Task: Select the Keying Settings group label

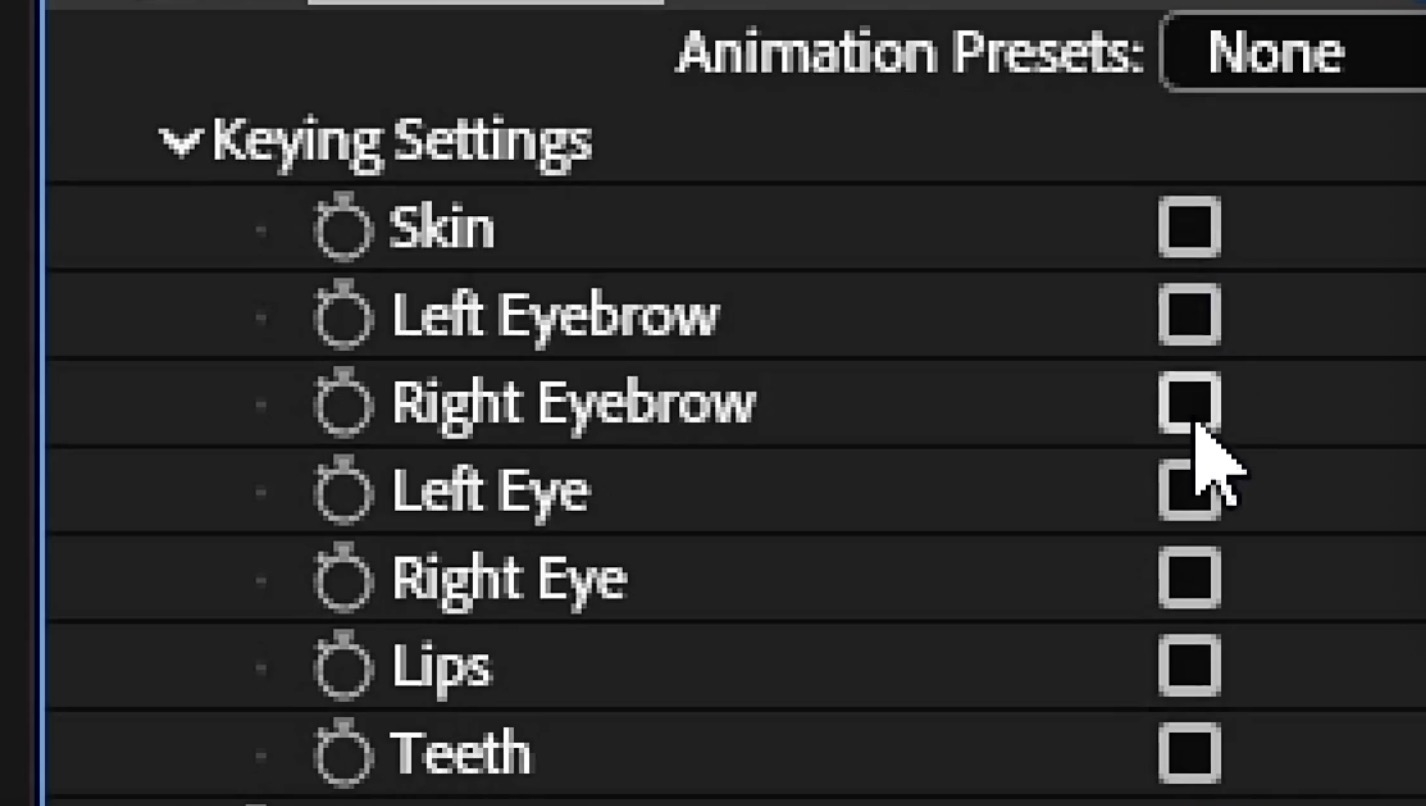Action: [402, 142]
